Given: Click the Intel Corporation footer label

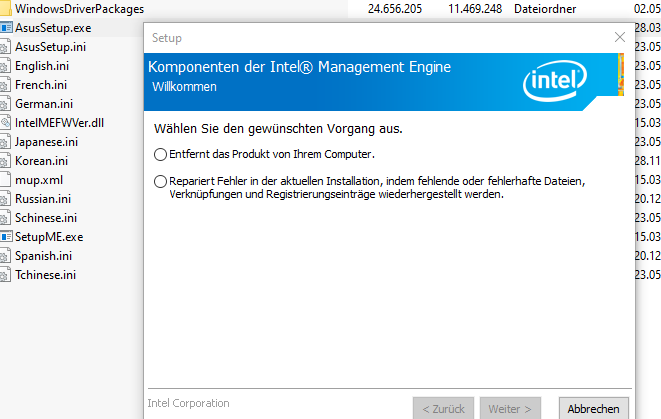Looking at the screenshot, I should pyautogui.click(x=188, y=403).
